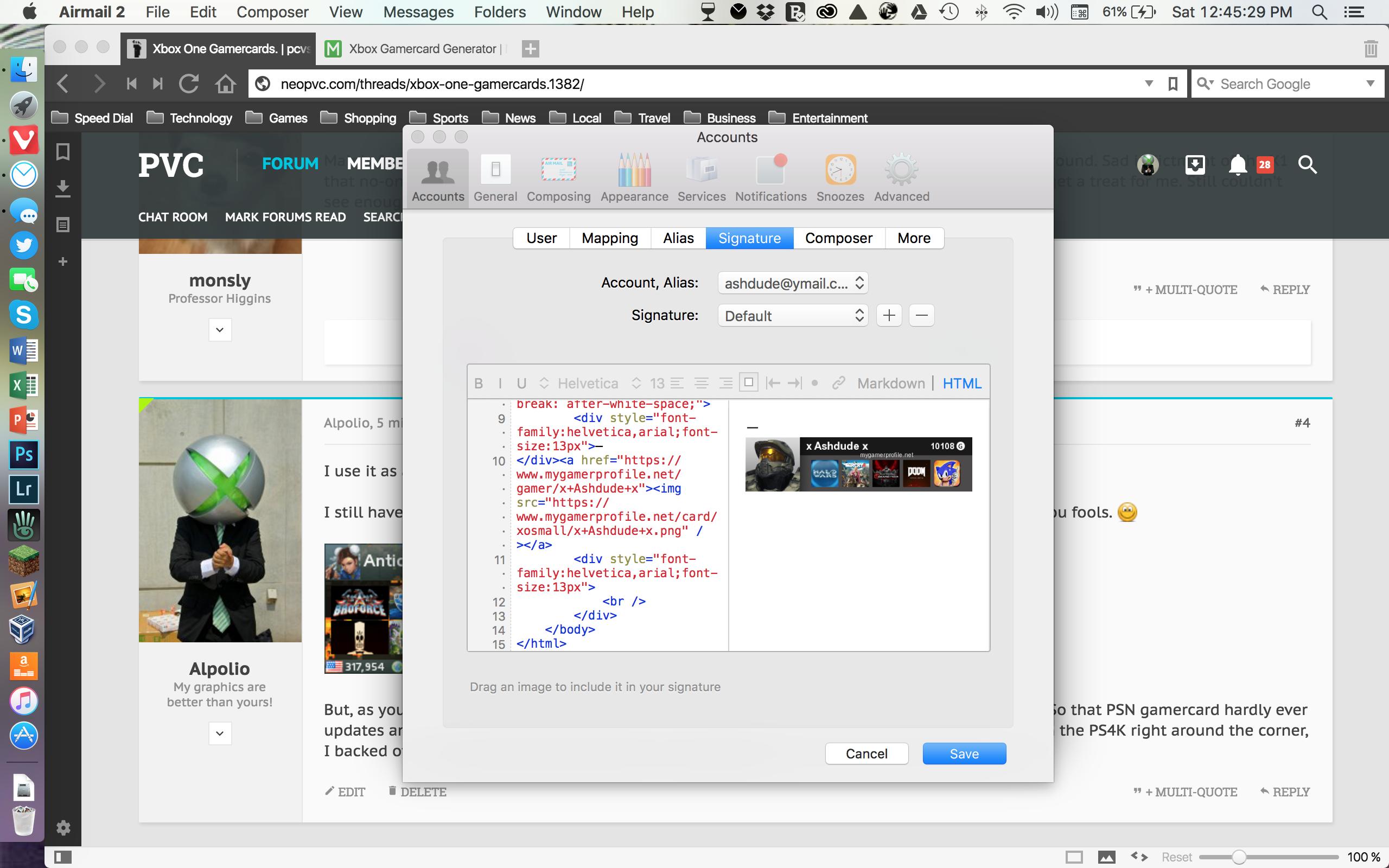
Task: Reload the page in Vivaldi browser
Action: (x=189, y=84)
